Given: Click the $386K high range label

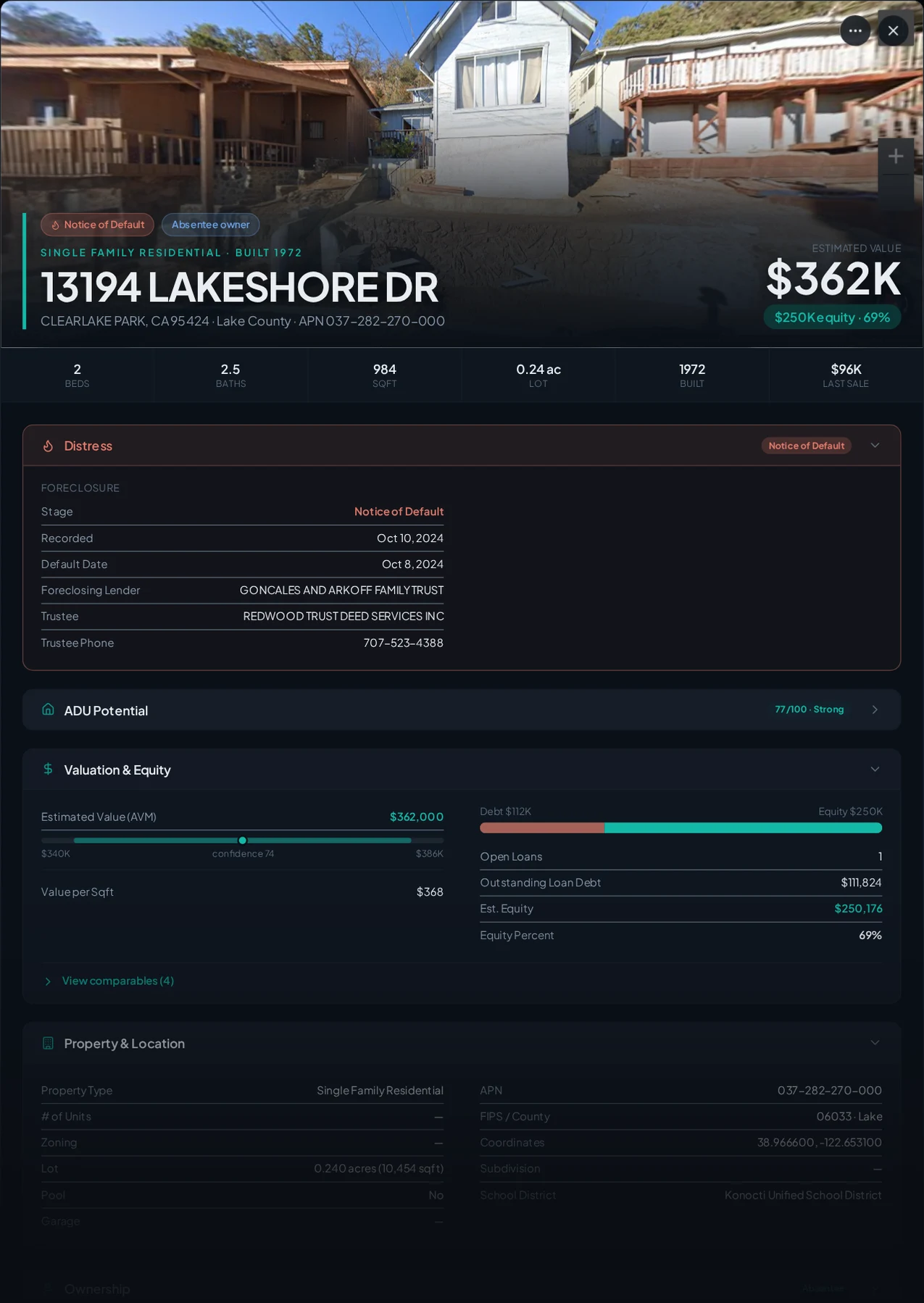Looking at the screenshot, I should [x=429, y=854].
